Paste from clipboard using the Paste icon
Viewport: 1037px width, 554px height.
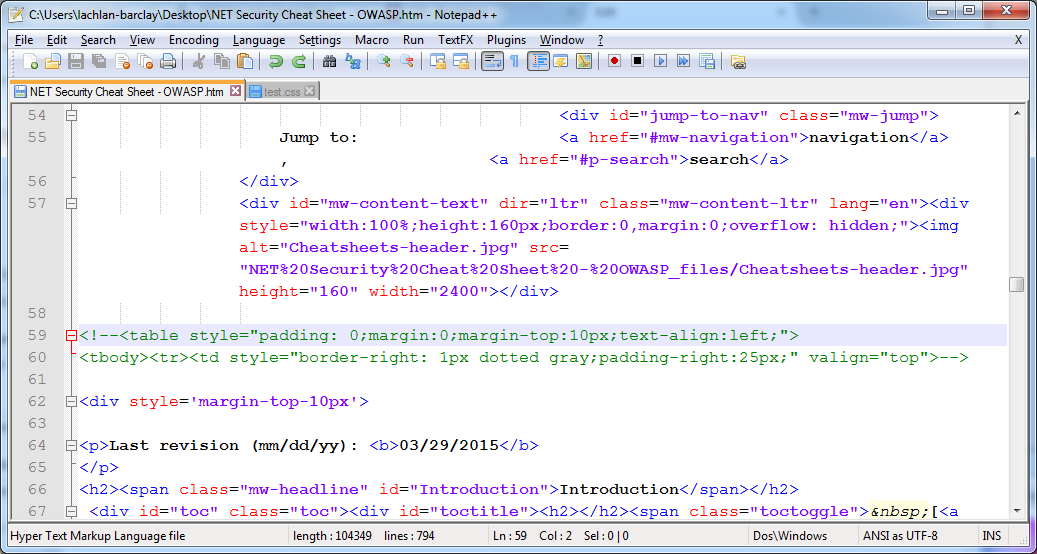[x=245, y=61]
